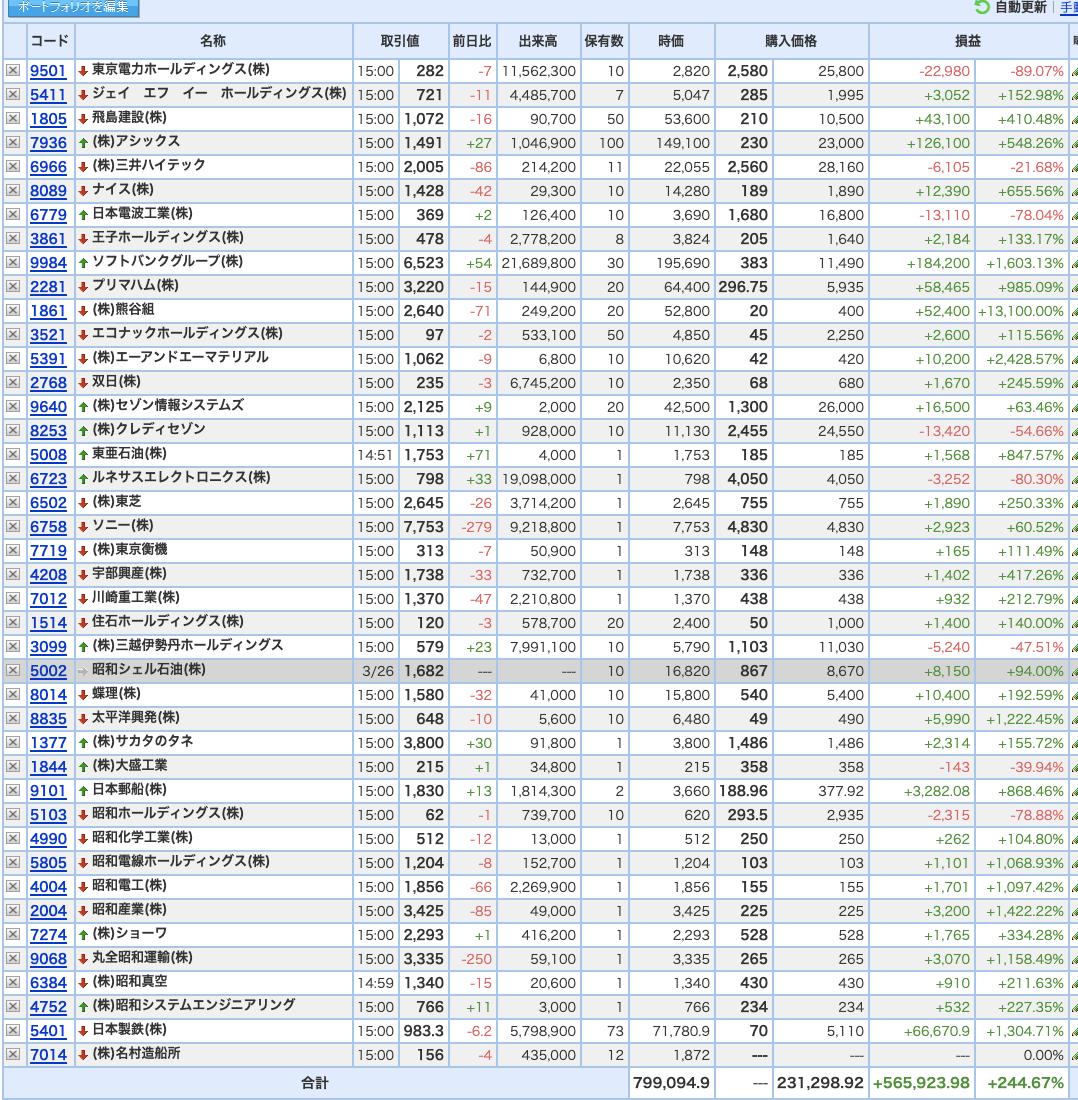
Task: Click loss value -22,980
Action: pos(944,71)
